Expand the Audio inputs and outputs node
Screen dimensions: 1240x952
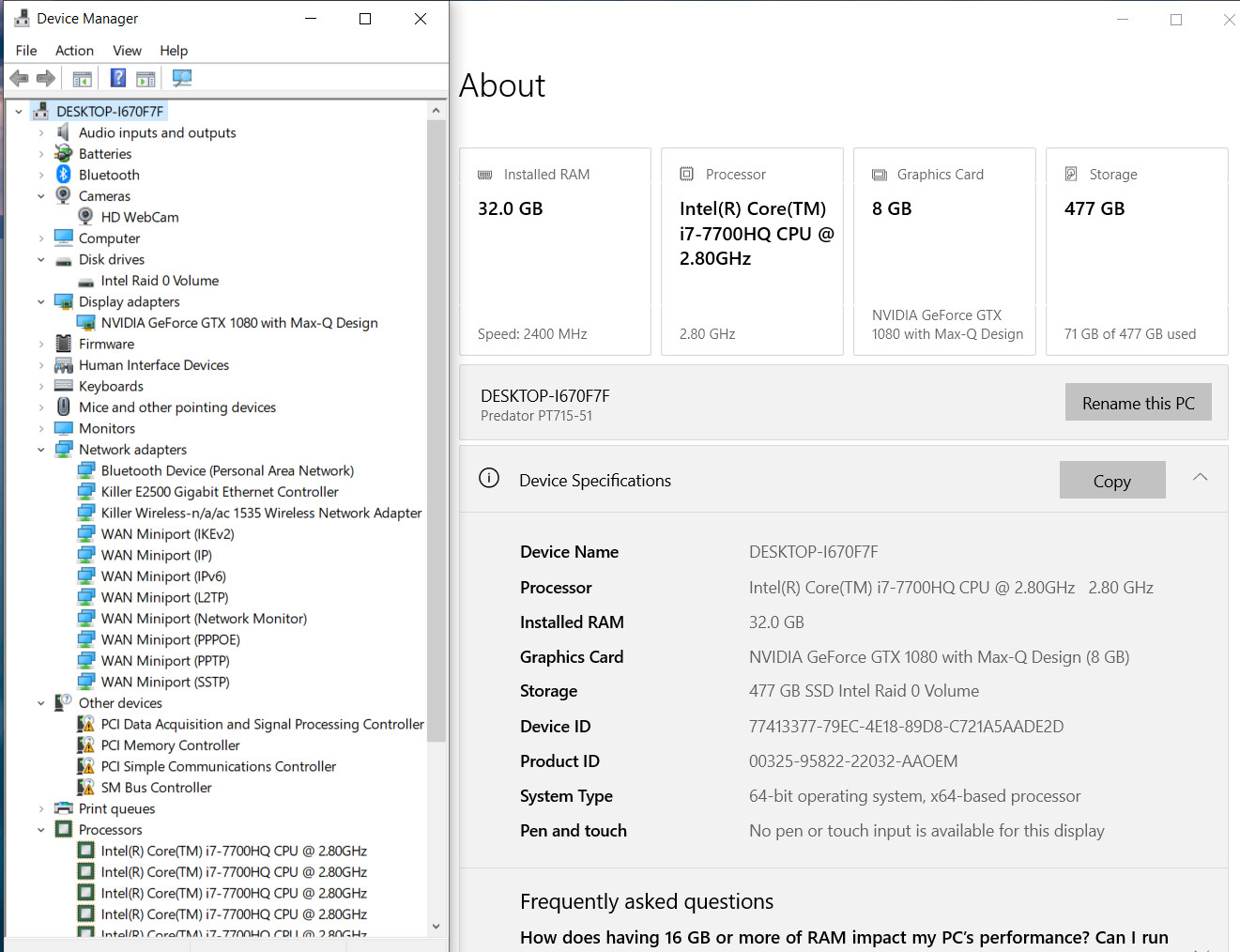tap(40, 132)
